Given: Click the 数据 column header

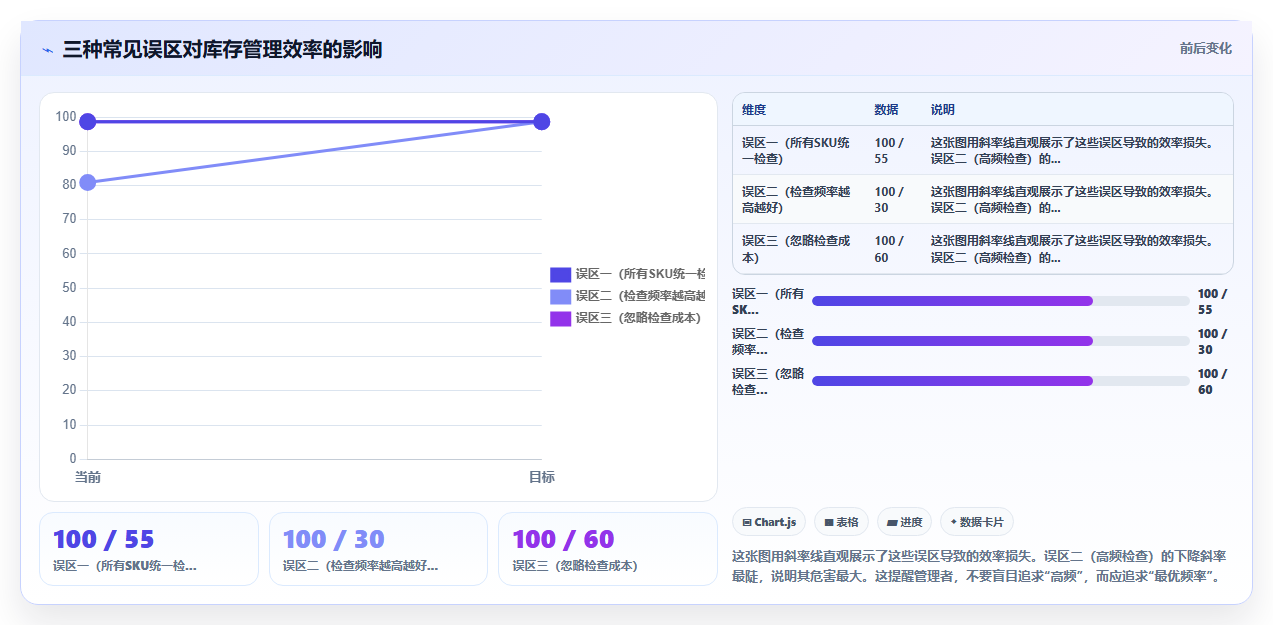Looking at the screenshot, I should click(886, 109).
